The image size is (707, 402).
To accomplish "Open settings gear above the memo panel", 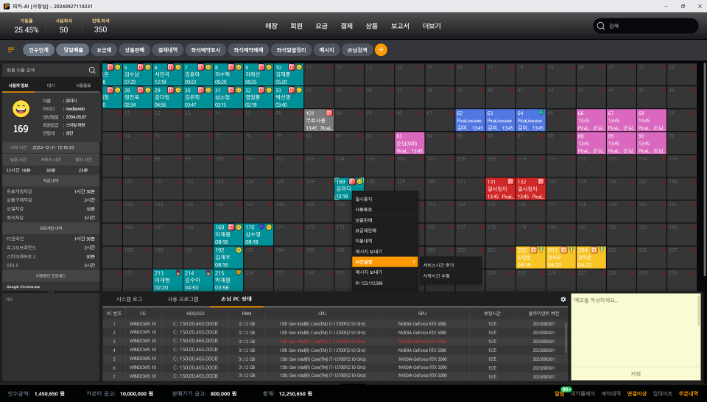I will (563, 299).
